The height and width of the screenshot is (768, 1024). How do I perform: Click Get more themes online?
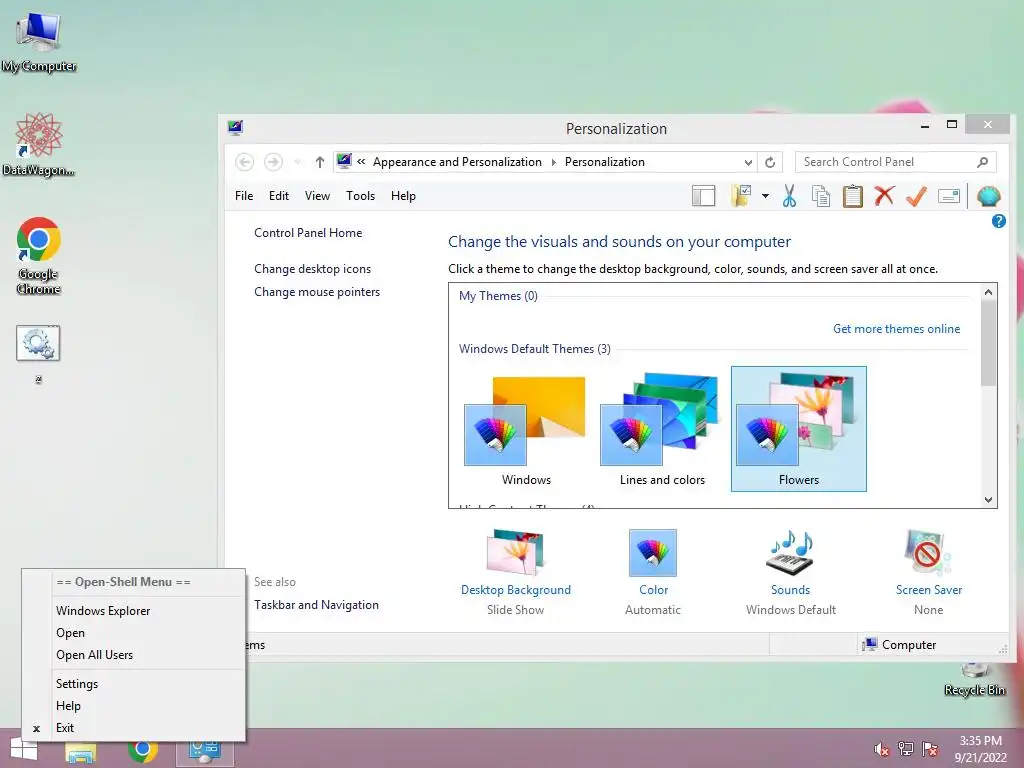point(896,329)
